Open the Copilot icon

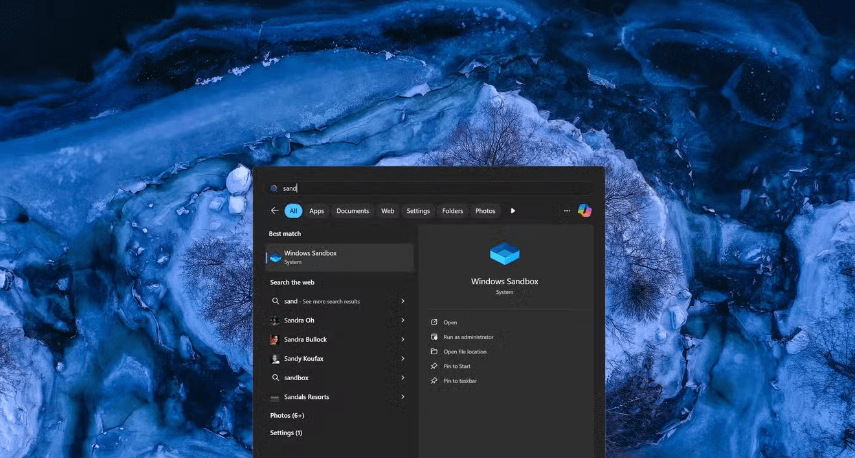[585, 210]
